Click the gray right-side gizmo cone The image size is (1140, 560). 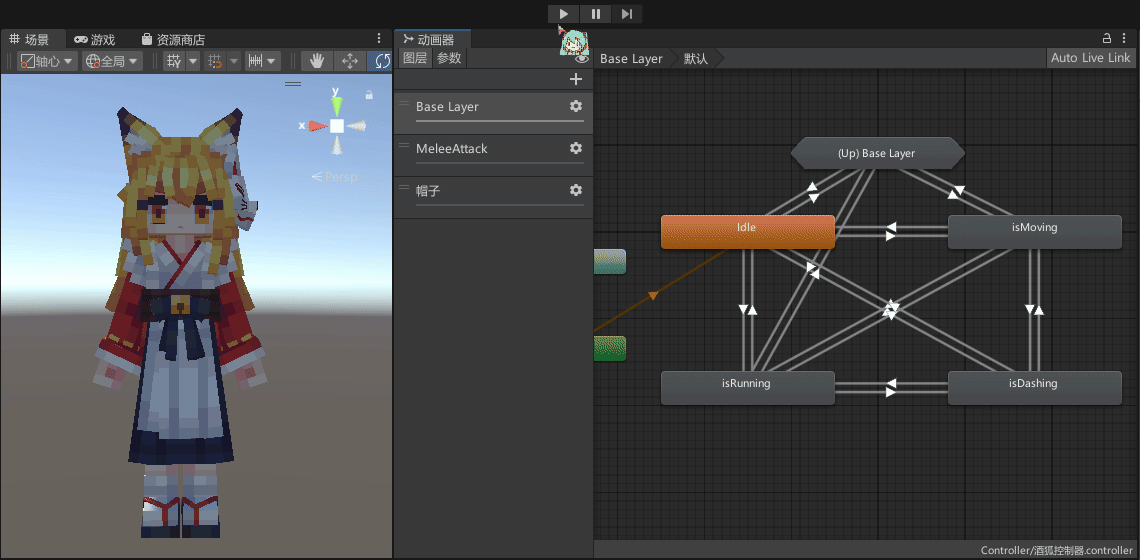(x=356, y=126)
